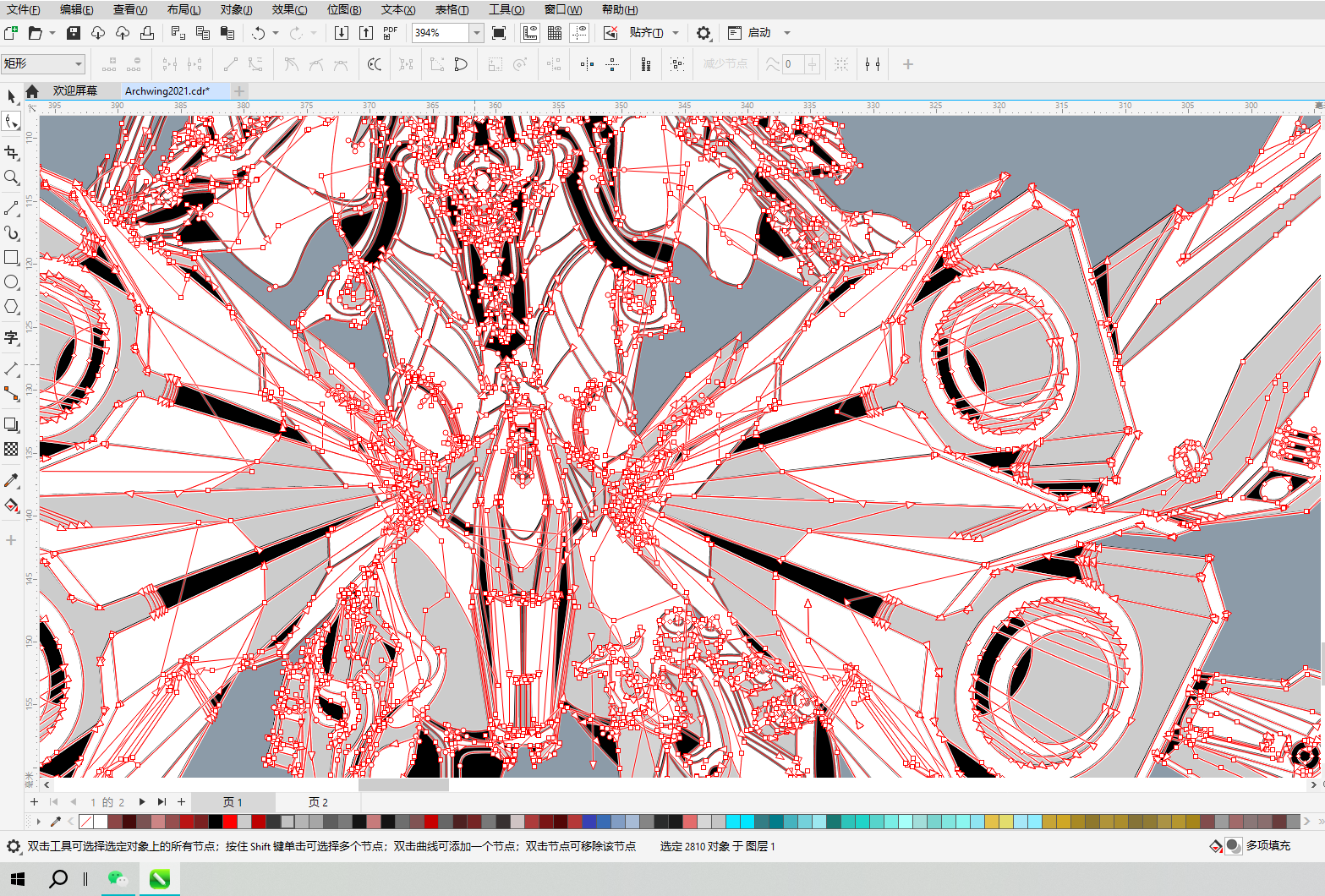The height and width of the screenshot is (896, 1325).
Task: Open the 文件(F) menu
Action: coord(24,9)
